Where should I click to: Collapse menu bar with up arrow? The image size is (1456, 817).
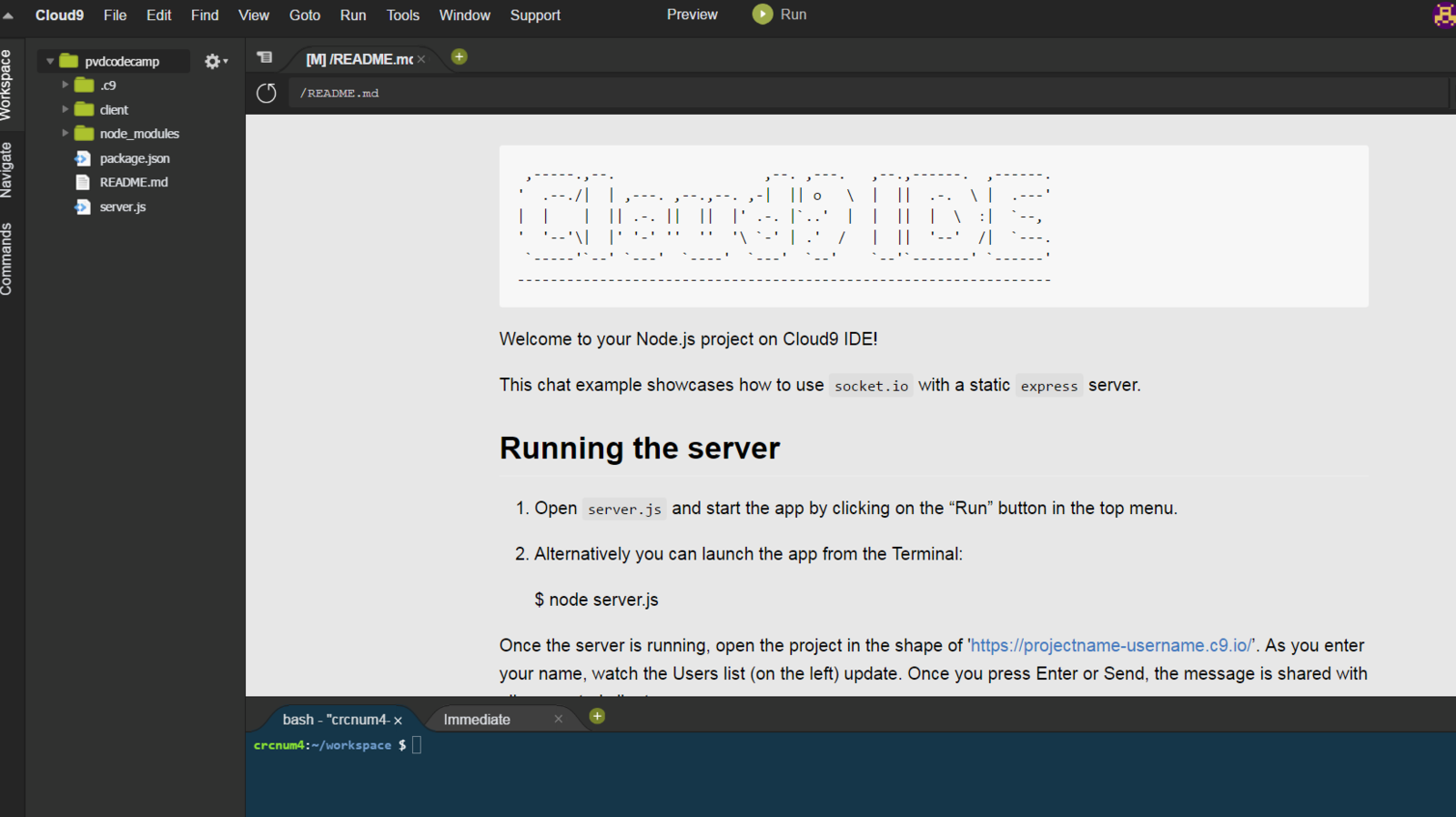(x=8, y=15)
